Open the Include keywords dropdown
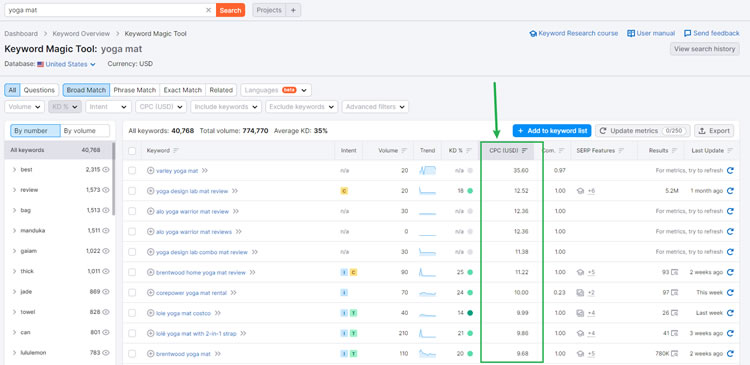 click(x=226, y=107)
